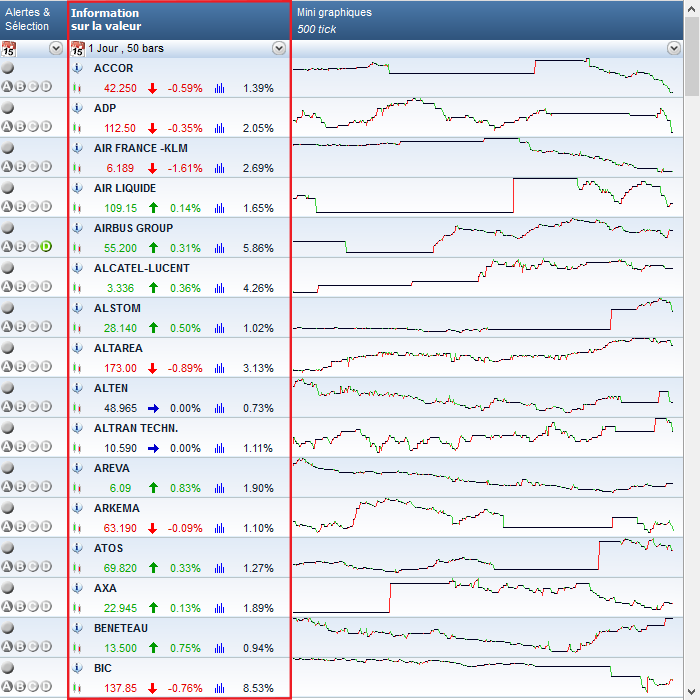Open info icon for ADP
The image size is (700, 700).
[x=77, y=108]
